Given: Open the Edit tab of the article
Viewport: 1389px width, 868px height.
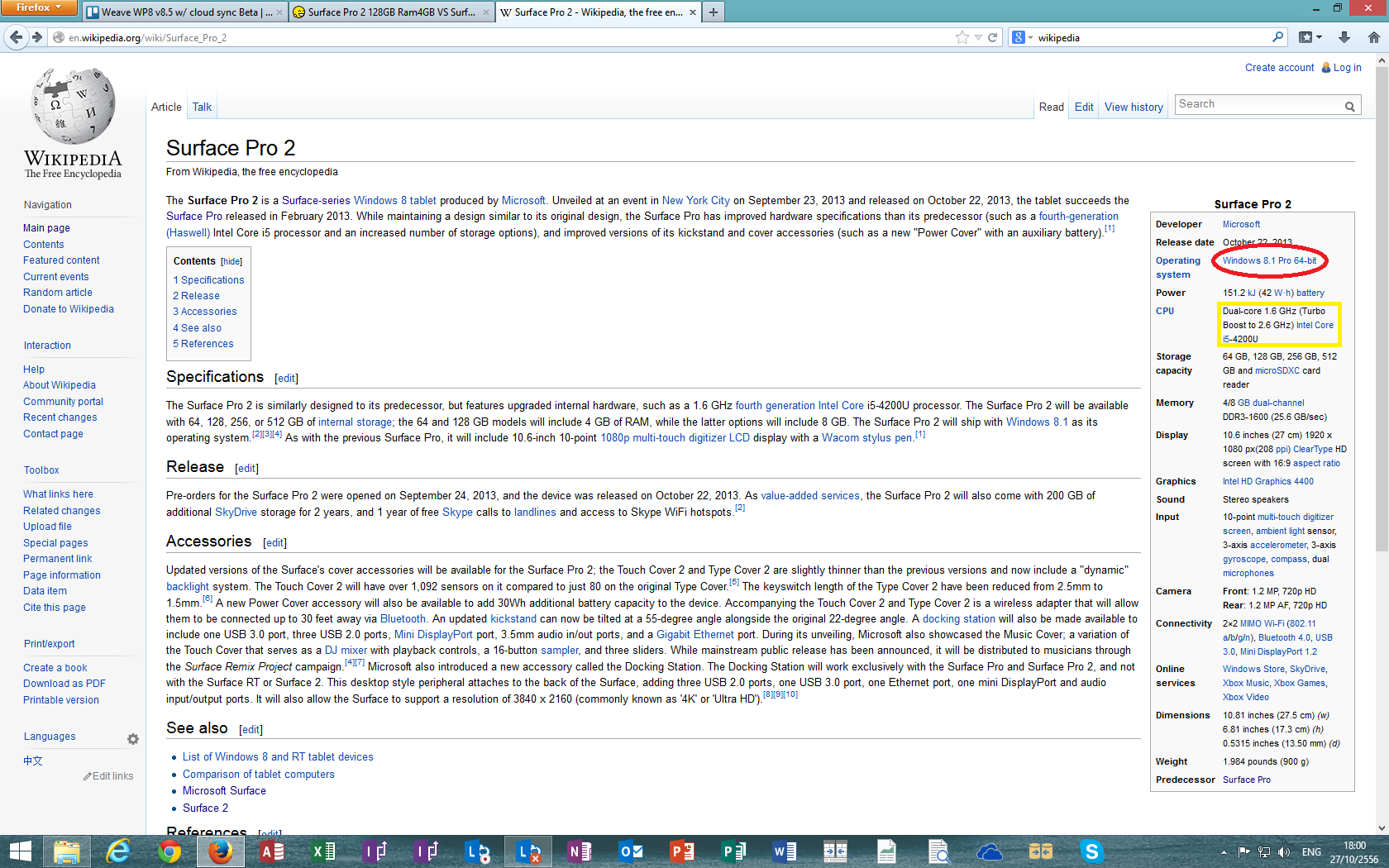Looking at the screenshot, I should pyautogui.click(x=1084, y=107).
